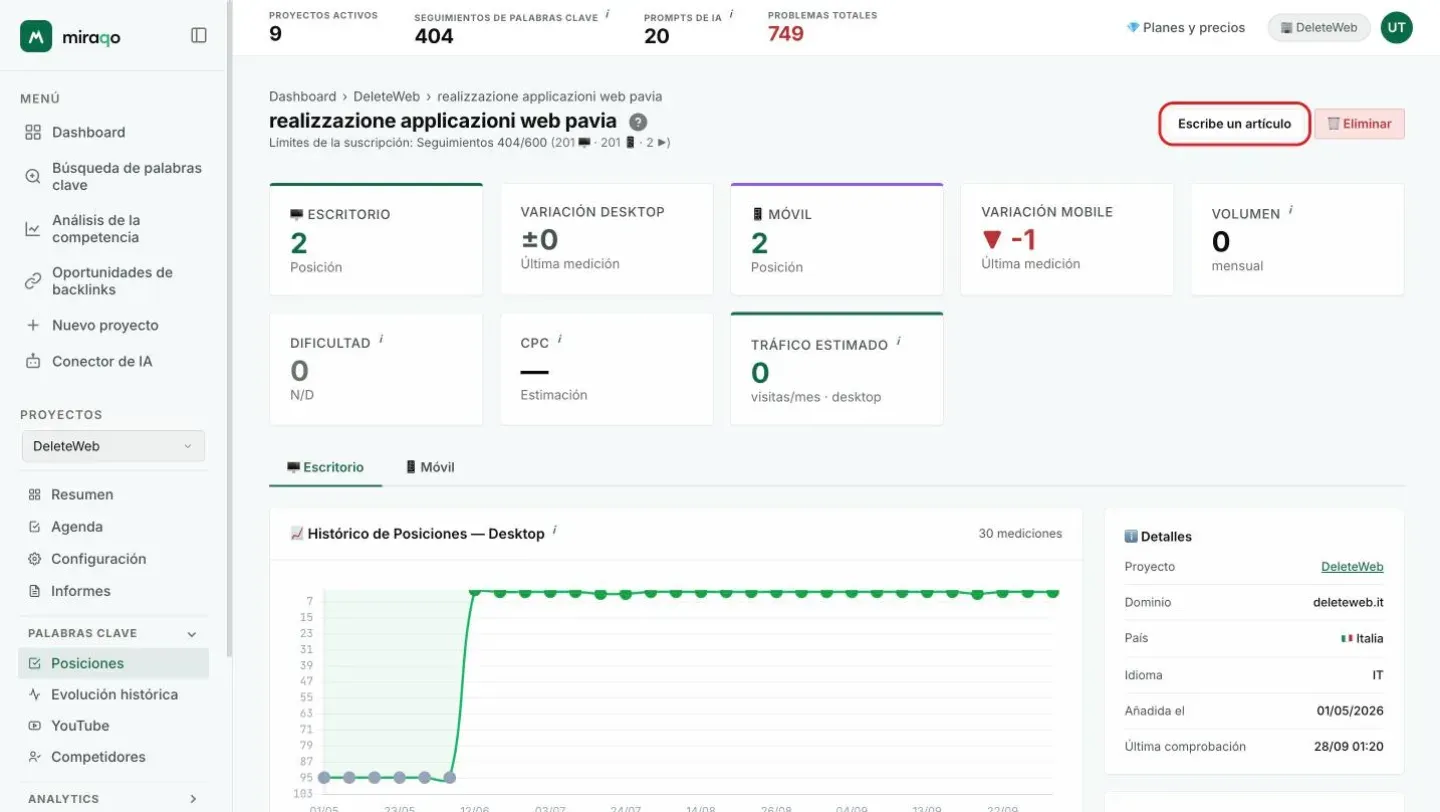The height and width of the screenshot is (812, 1440).
Task: Click the Búsqueda de palabras clave search icon
Action: [x=33, y=176]
